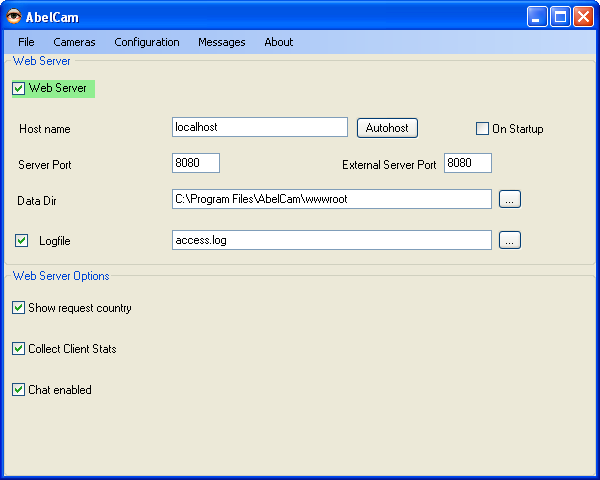Viewport: 600px width, 480px height.
Task: Open the Messages menu
Action: (x=222, y=42)
